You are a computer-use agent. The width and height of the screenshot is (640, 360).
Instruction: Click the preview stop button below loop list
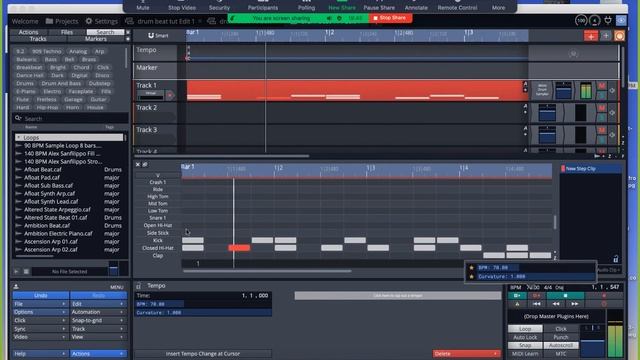click(x=26, y=271)
